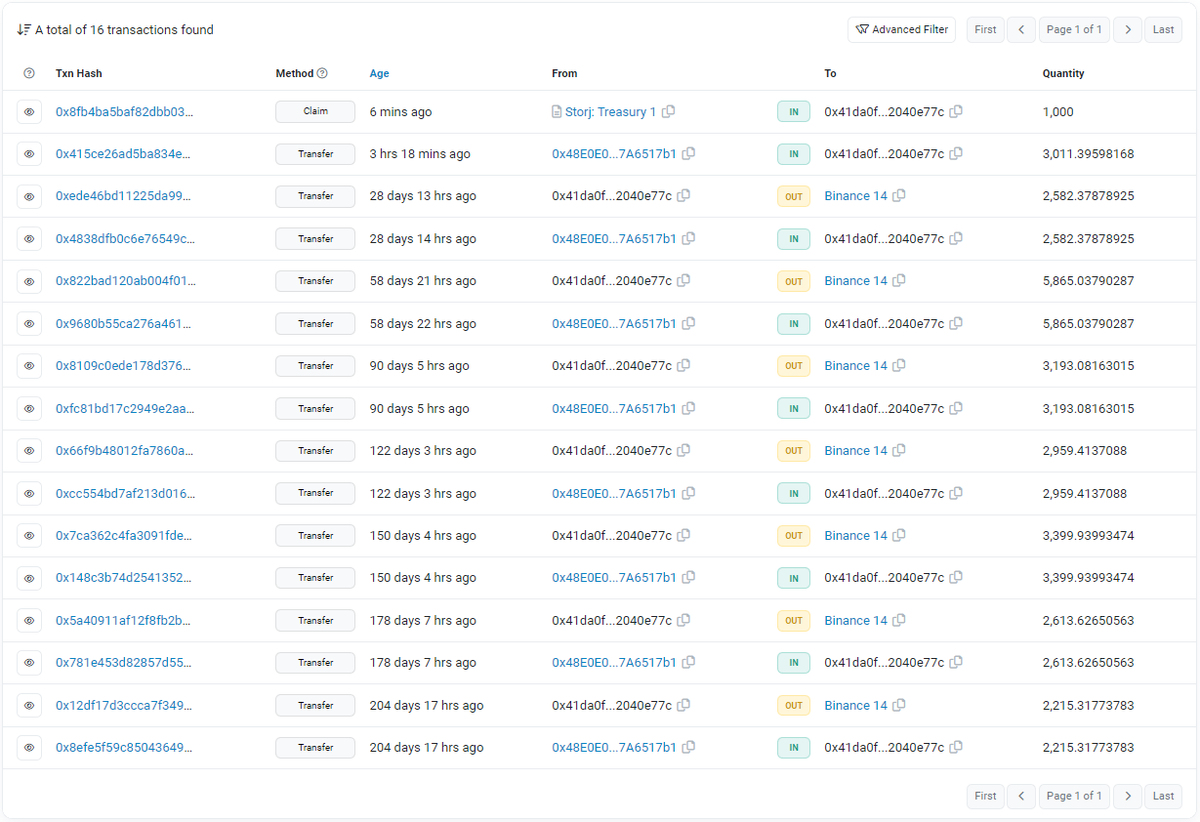Copy To address in 6 mins ago row
Screen dimensions: 1200x822
[x=956, y=112]
